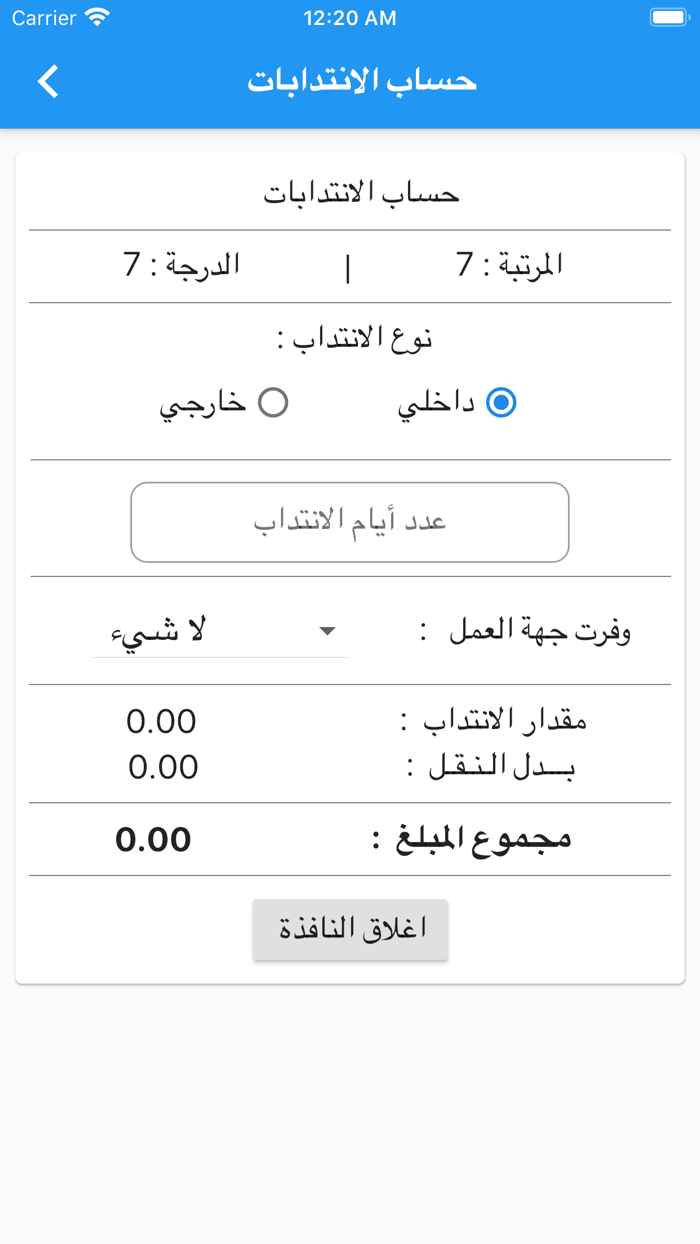Image resolution: width=700 pixels, height=1244 pixels.
Task: Tap the مقدار الانتداب 0.00 value
Action: (162, 721)
